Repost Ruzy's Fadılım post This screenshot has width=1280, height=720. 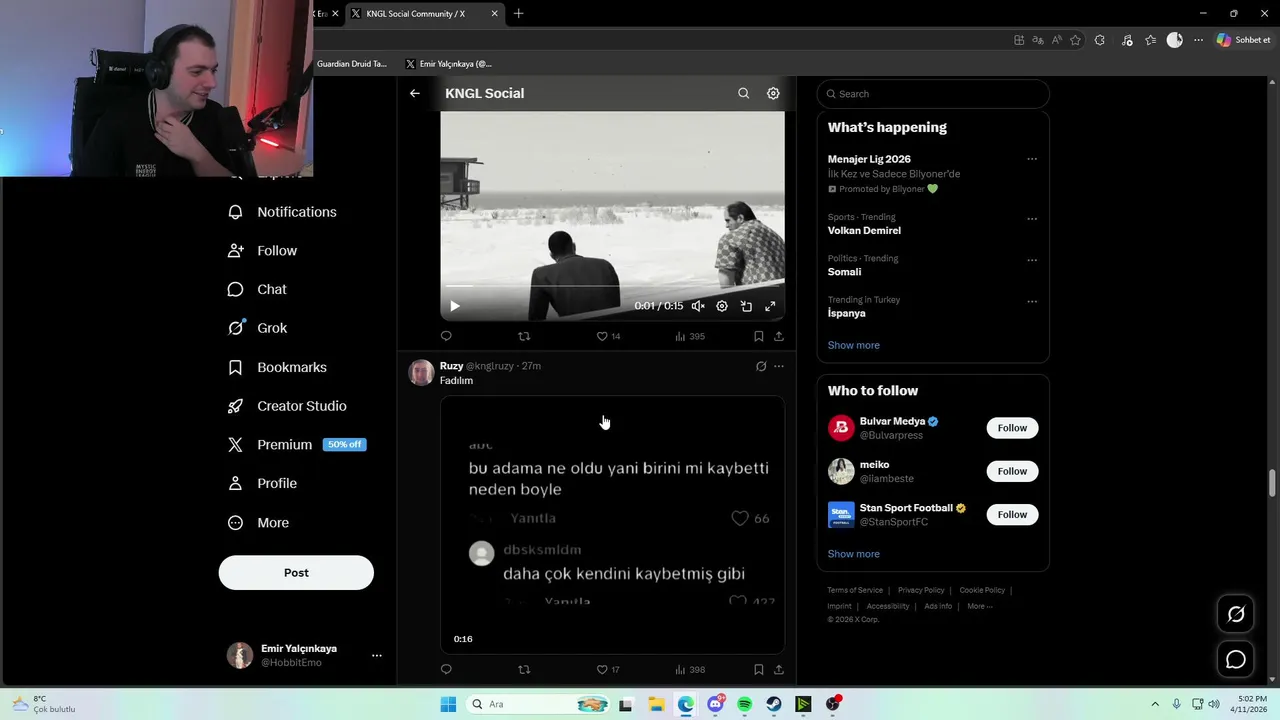click(x=524, y=669)
